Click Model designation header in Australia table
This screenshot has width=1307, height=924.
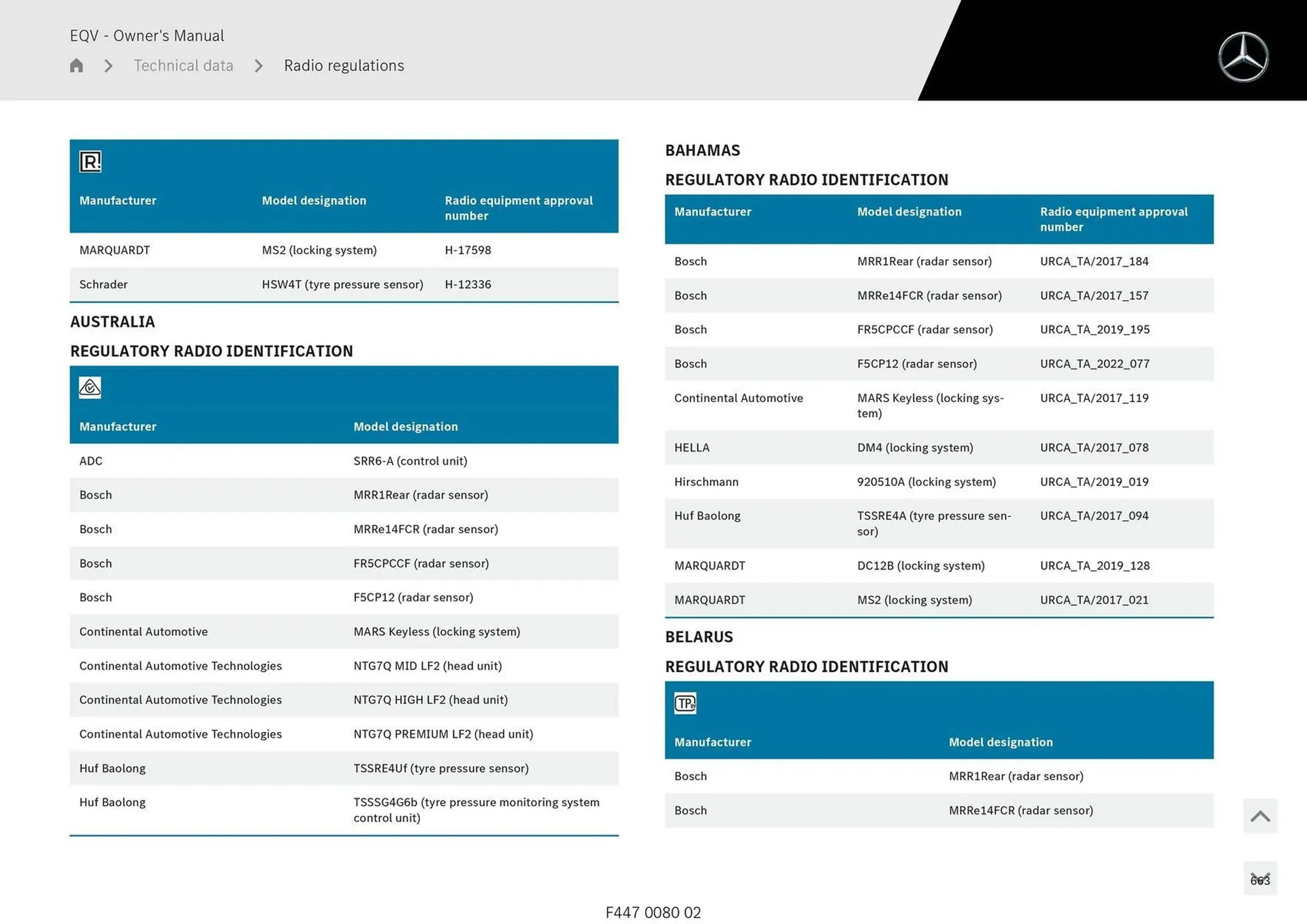pyautogui.click(x=406, y=427)
